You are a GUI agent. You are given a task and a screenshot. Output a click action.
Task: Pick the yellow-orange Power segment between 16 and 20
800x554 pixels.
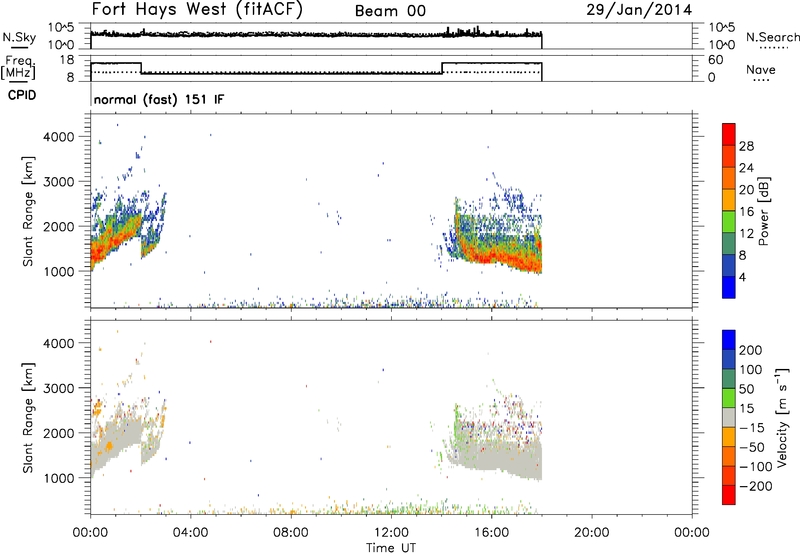tap(729, 200)
